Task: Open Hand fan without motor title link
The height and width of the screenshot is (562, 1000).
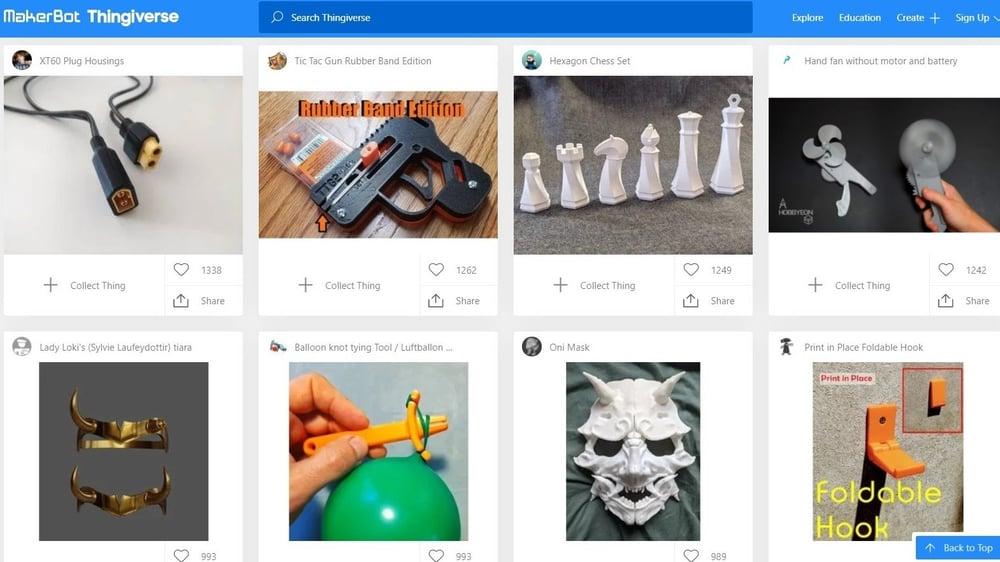Action: point(881,61)
